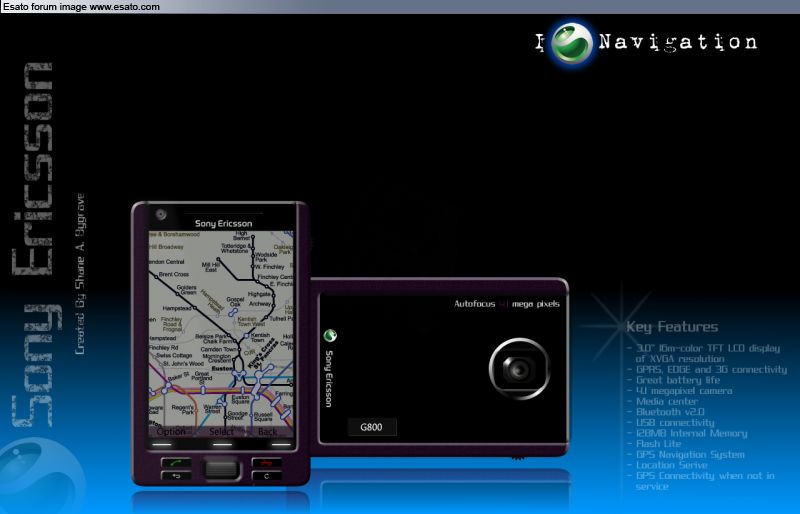Click the small green orb logo on the phone back
This screenshot has height=514, width=800.
[x=330, y=335]
